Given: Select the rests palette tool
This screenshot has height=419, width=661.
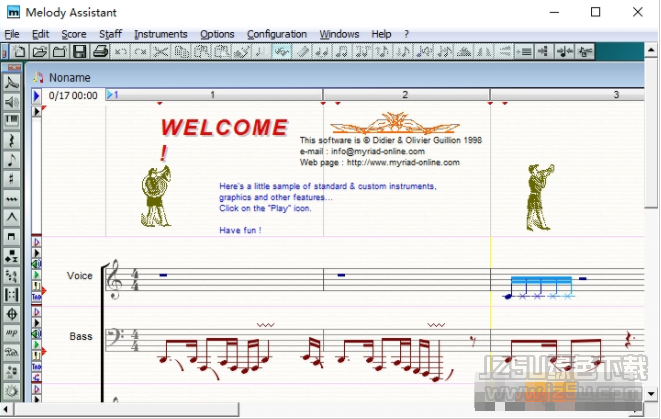Looking at the screenshot, I should pyautogui.click(x=12, y=140).
